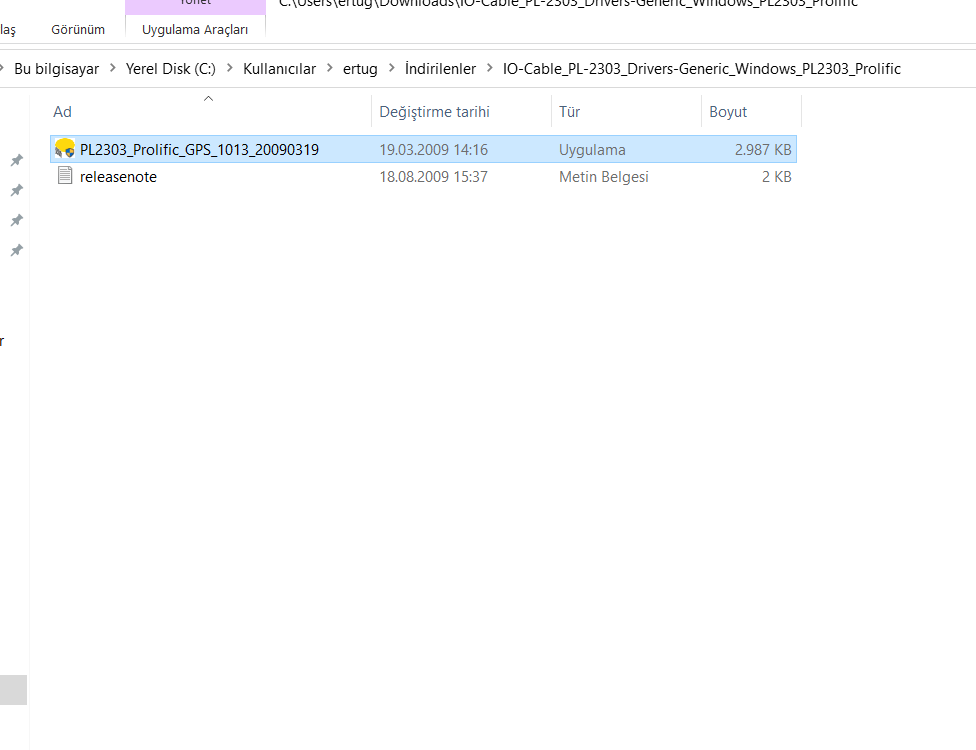Go to İndirilenler in the breadcrumb
This screenshot has height=750, width=976.
click(x=440, y=68)
